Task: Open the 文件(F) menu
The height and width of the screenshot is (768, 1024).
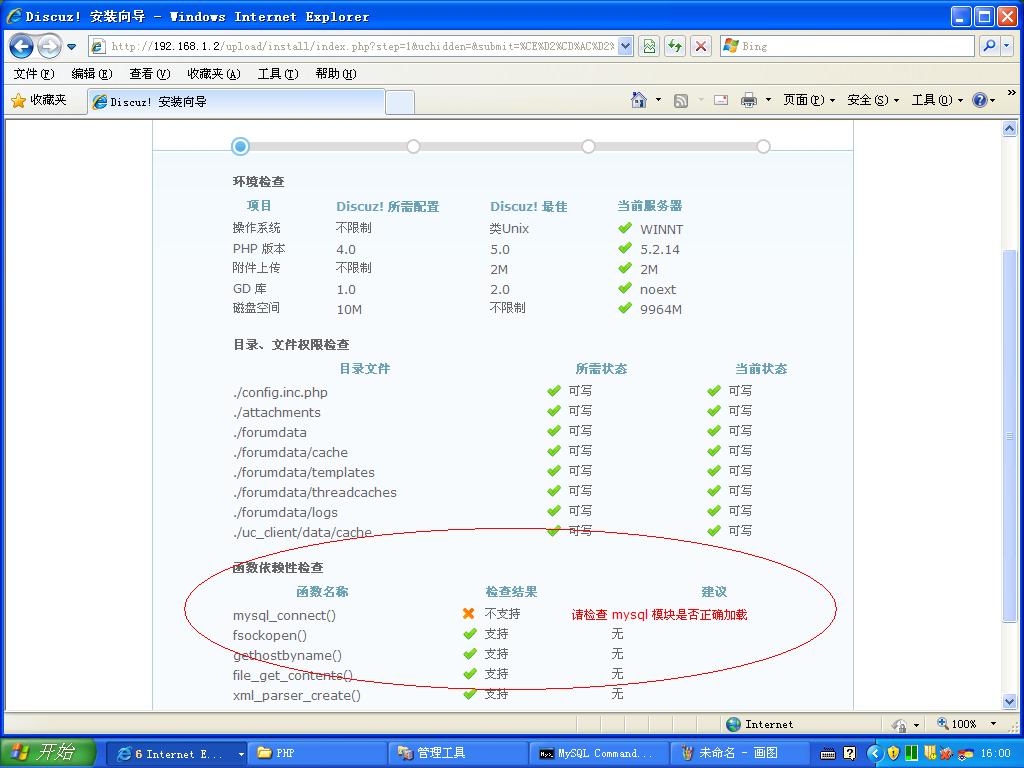Action: pyautogui.click(x=34, y=74)
